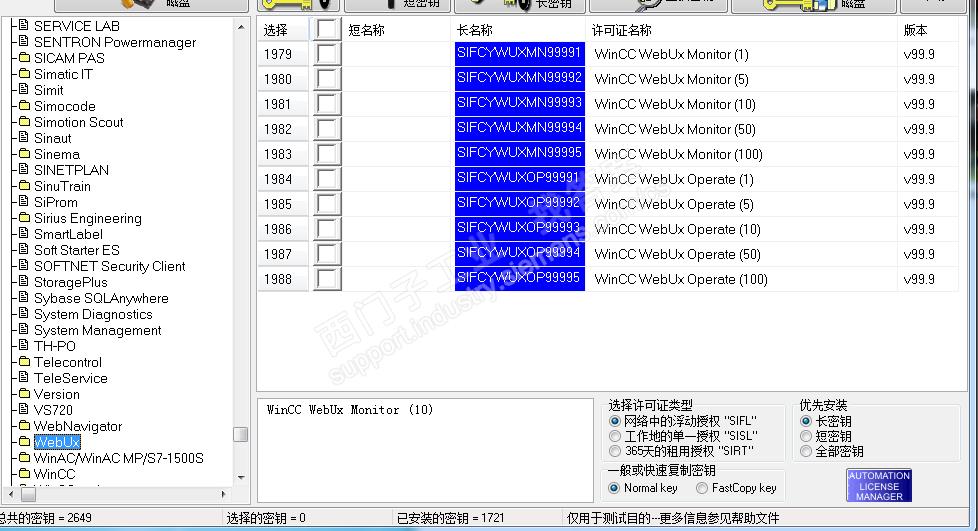
Task: Select TeleService in the product tree
Action: coord(70,378)
